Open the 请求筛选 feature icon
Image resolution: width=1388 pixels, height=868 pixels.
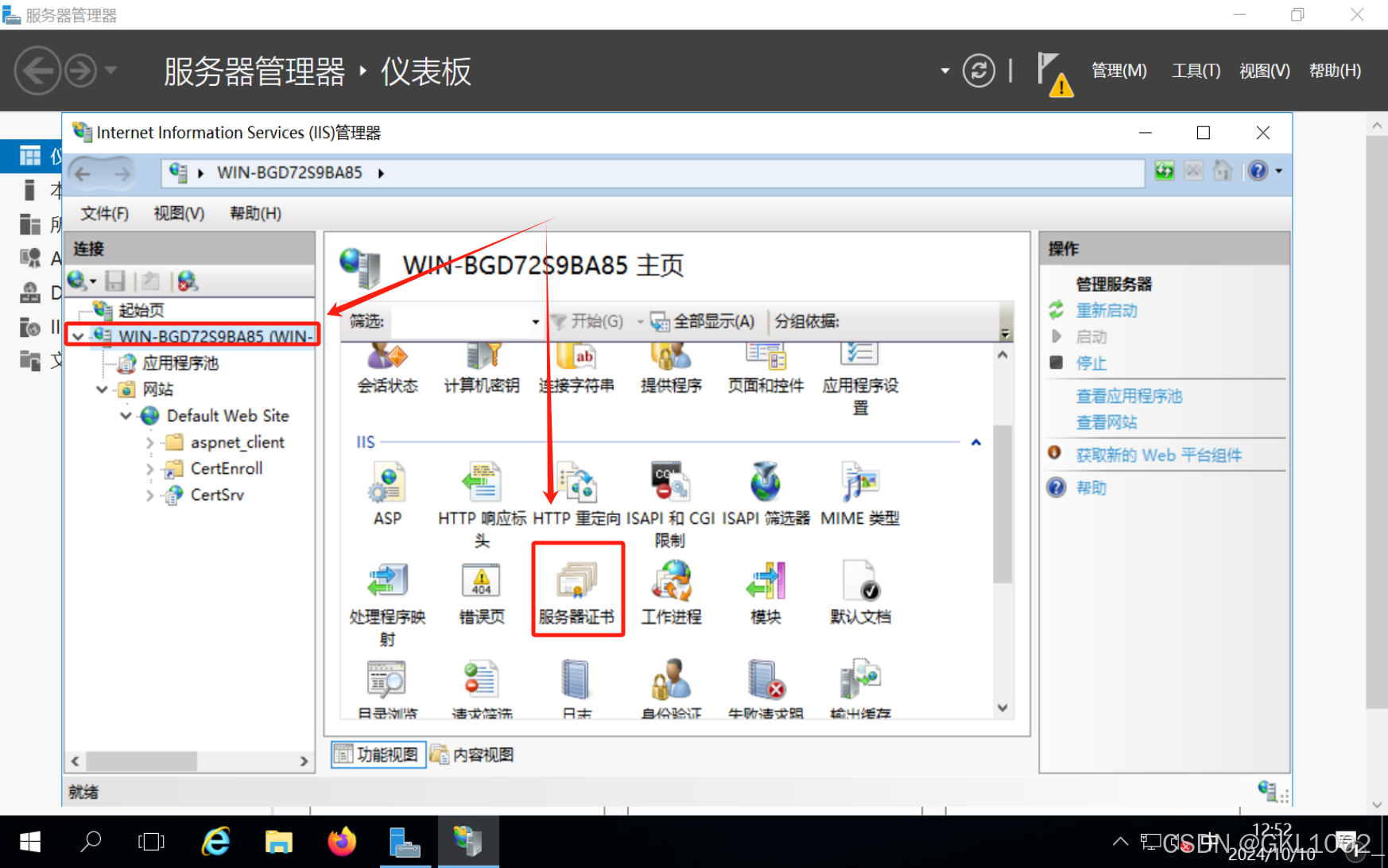point(482,688)
